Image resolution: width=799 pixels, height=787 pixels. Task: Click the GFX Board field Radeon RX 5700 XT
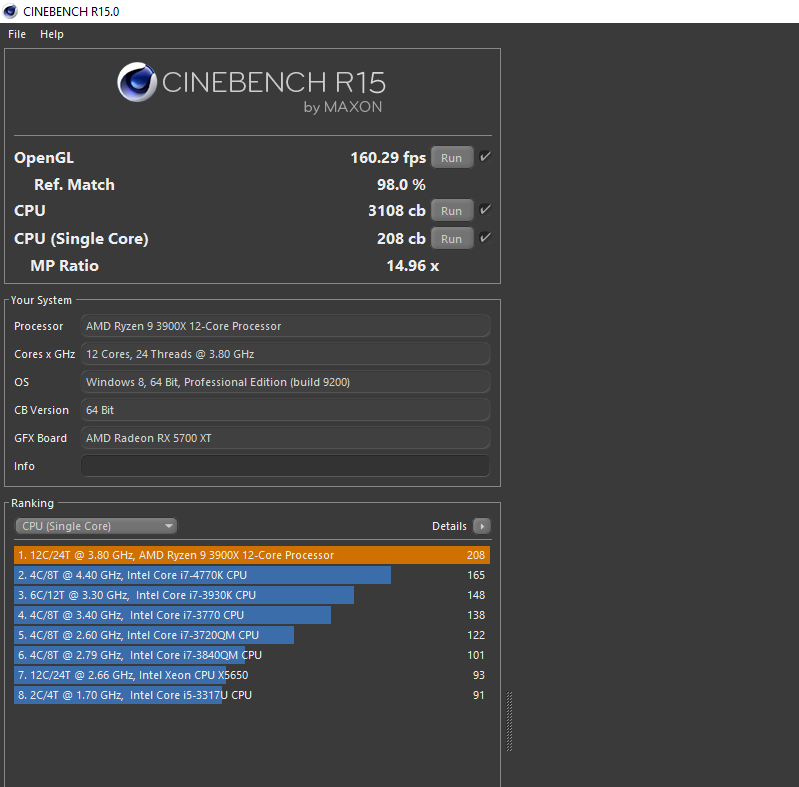(x=285, y=438)
